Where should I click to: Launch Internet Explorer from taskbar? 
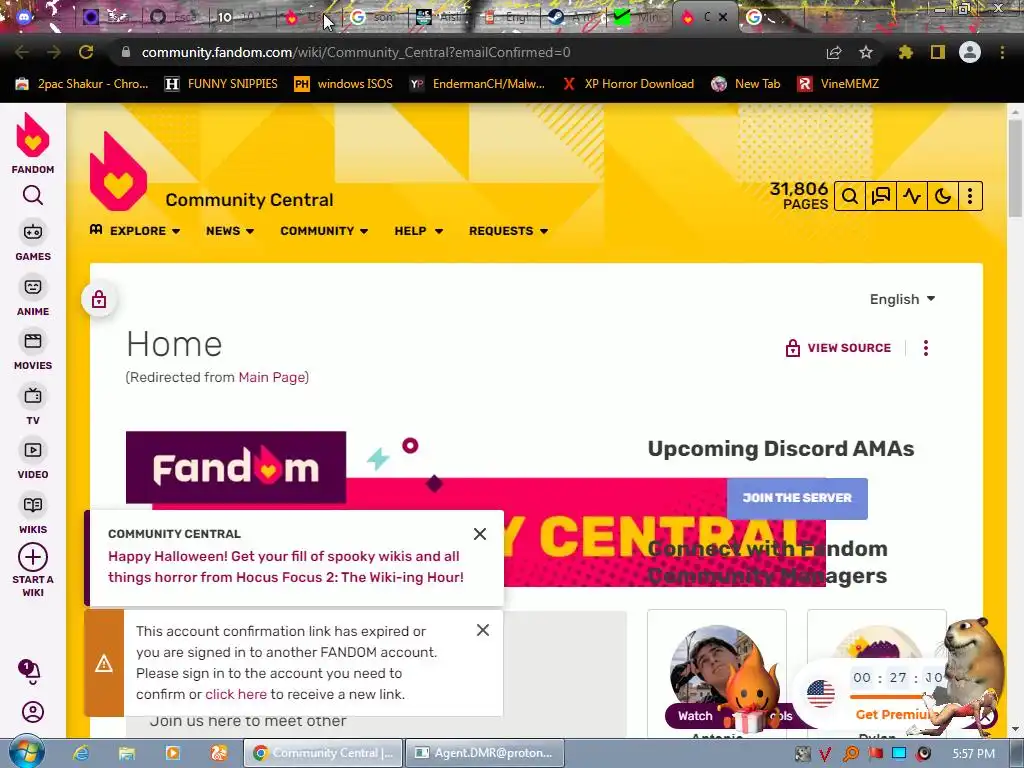(80, 753)
